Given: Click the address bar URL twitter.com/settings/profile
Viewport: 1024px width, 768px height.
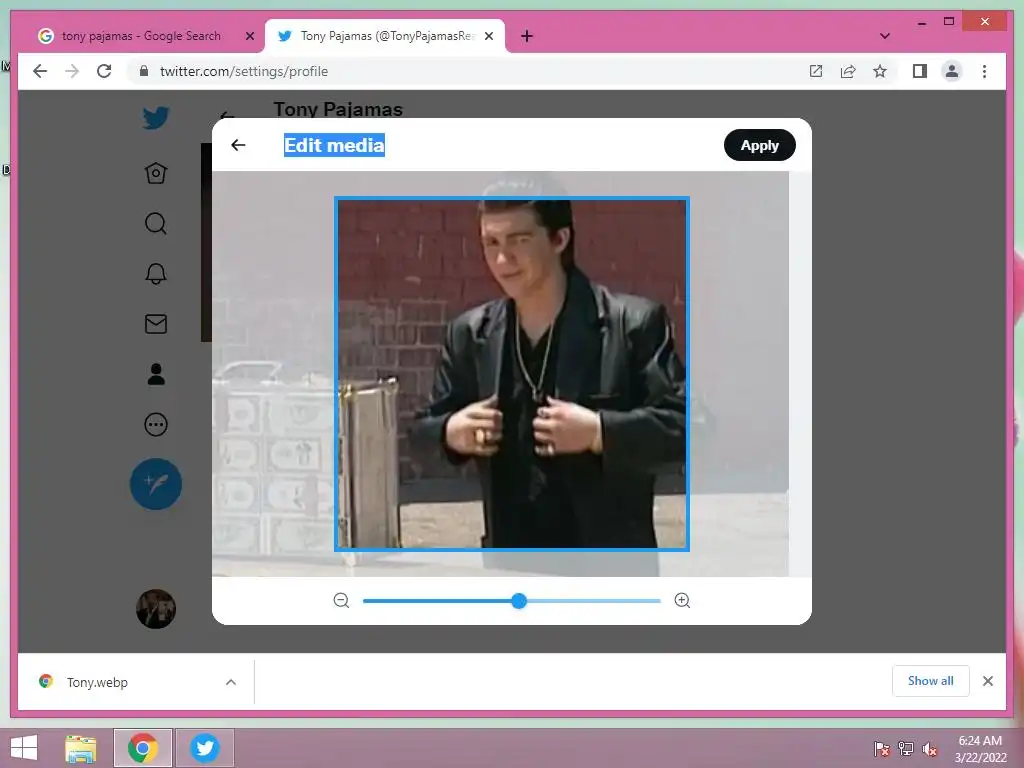Looking at the screenshot, I should point(244,71).
